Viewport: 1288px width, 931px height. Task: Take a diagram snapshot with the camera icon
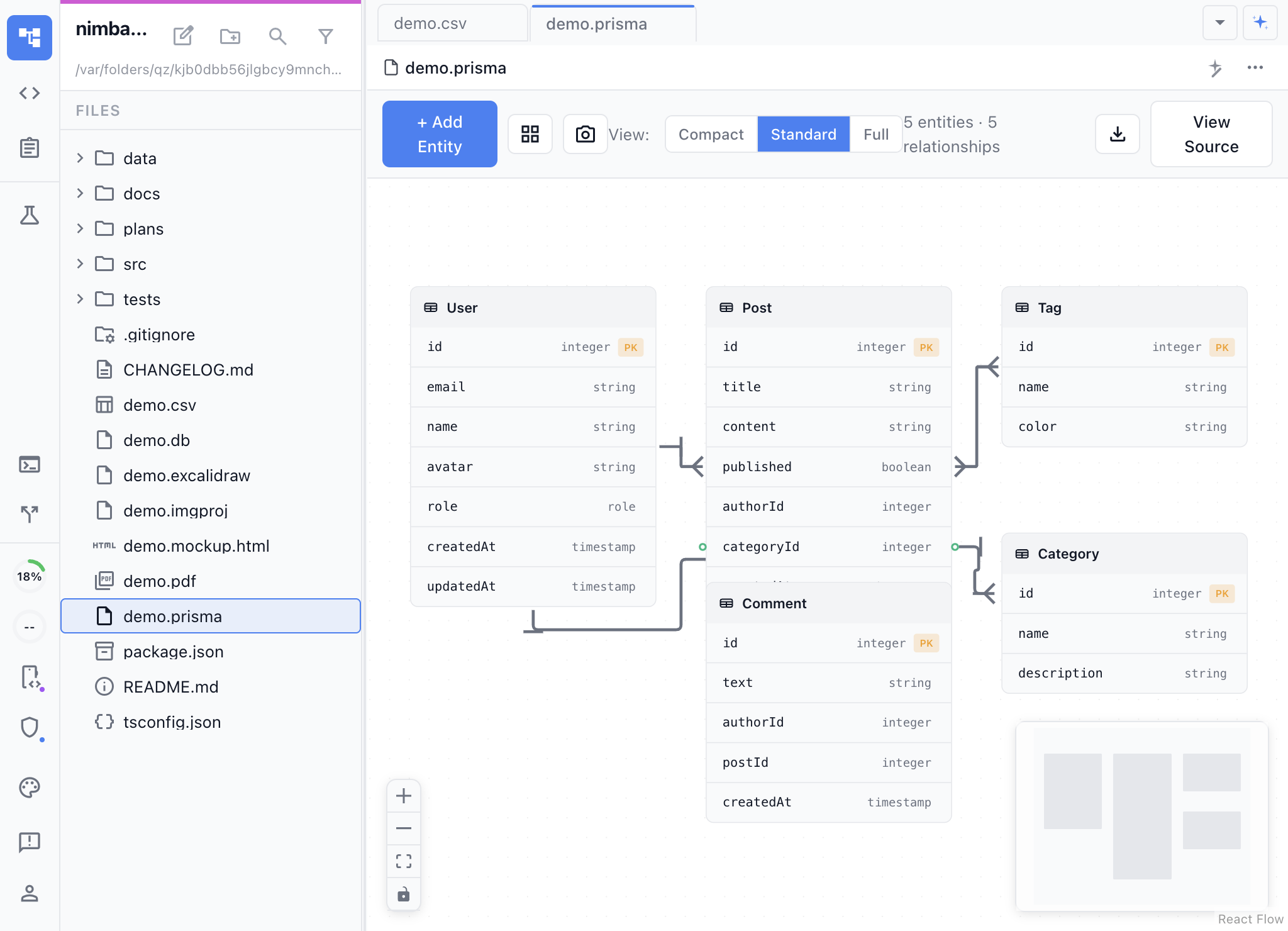(x=584, y=134)
